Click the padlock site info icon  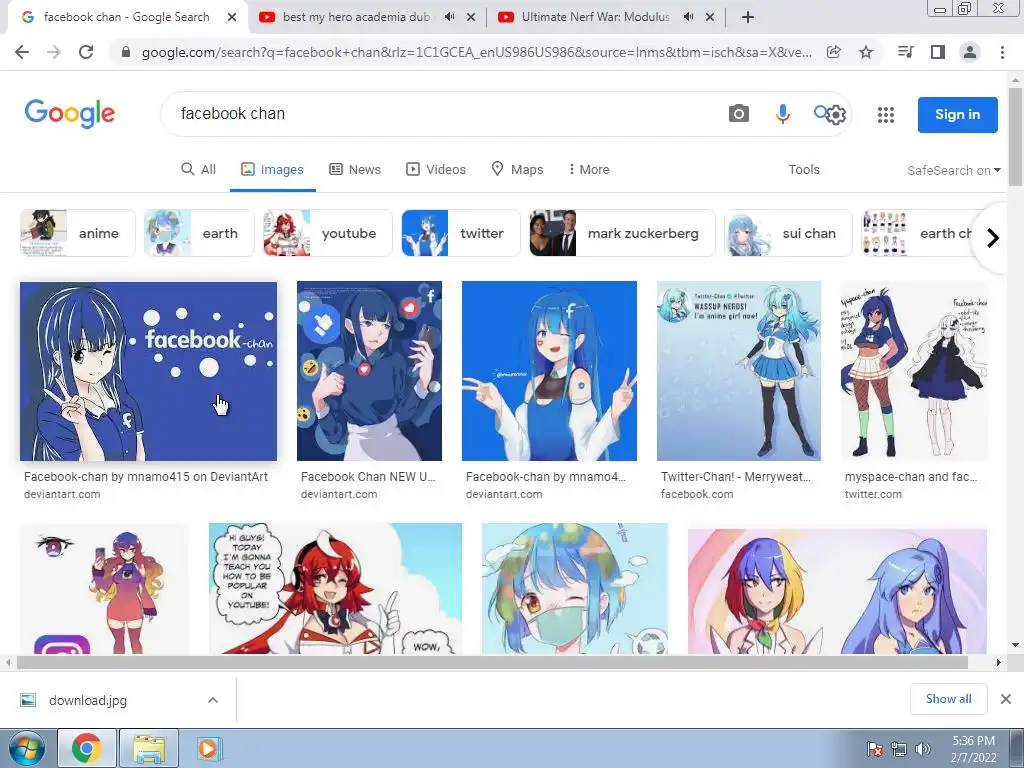(x=125, y=52)
